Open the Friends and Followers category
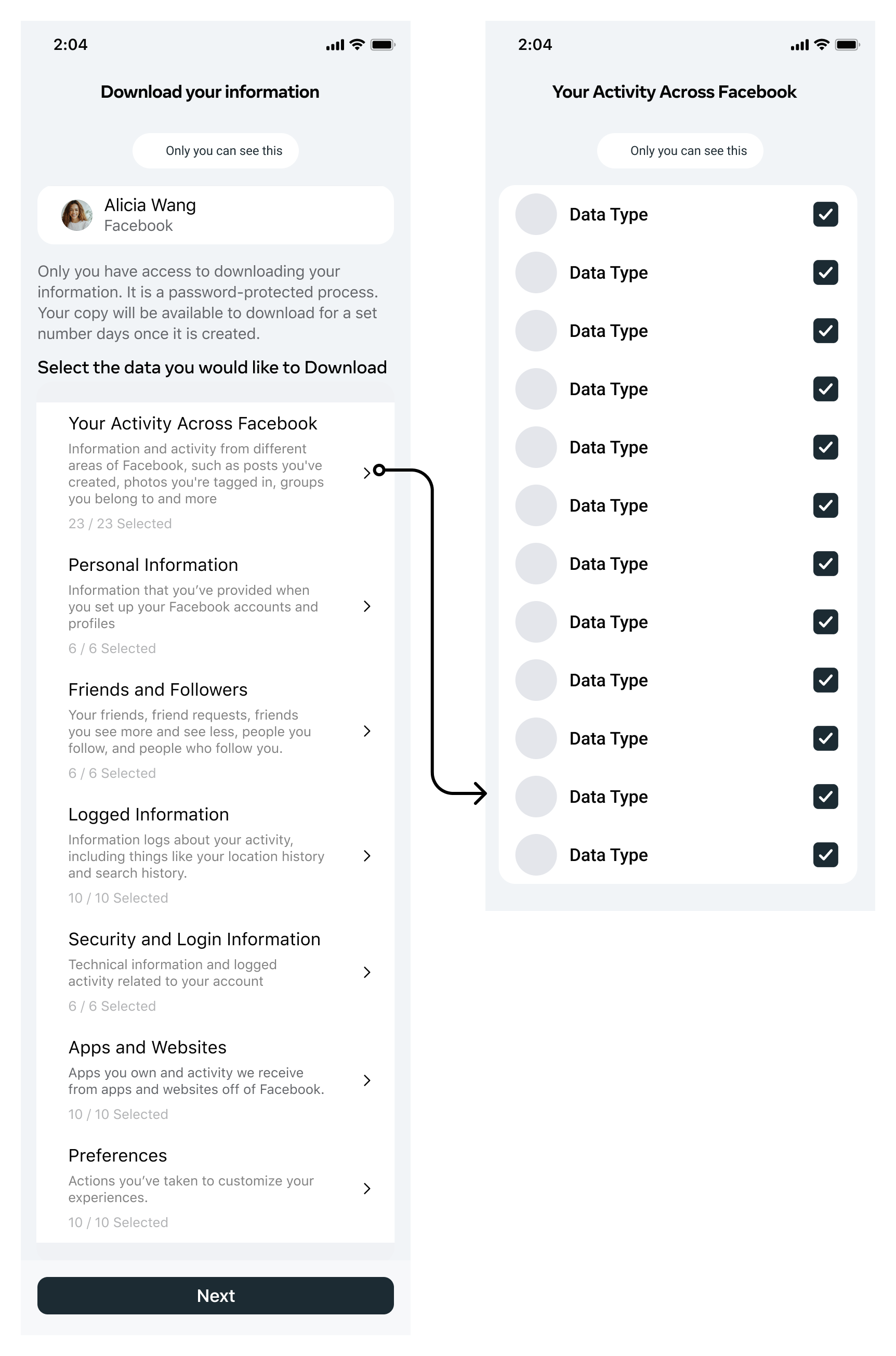896x1356 pixels. pyautogui.click(x=157, y=689)
